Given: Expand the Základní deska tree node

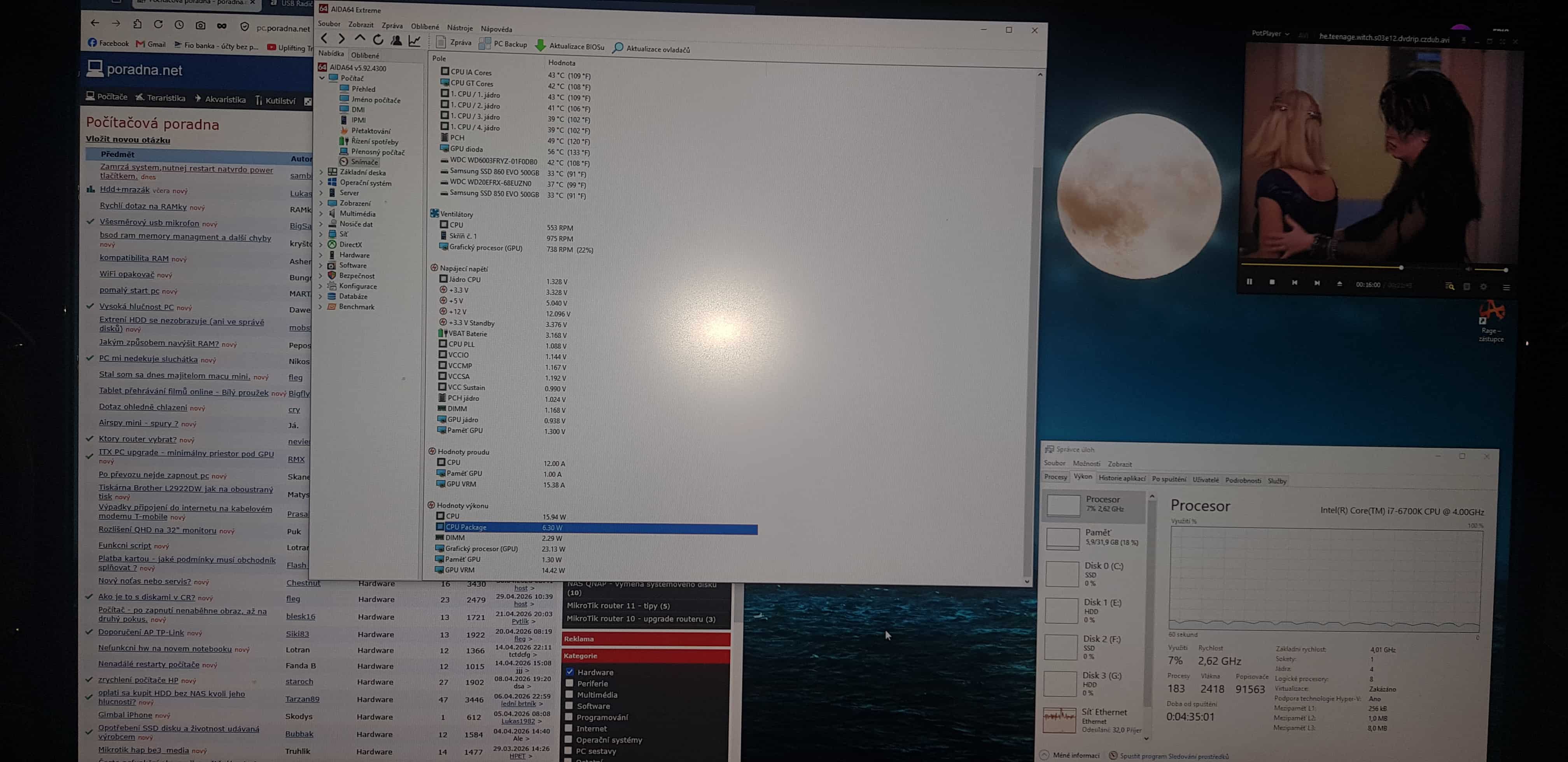Looking at the screenshot, I should click(321, 172).
